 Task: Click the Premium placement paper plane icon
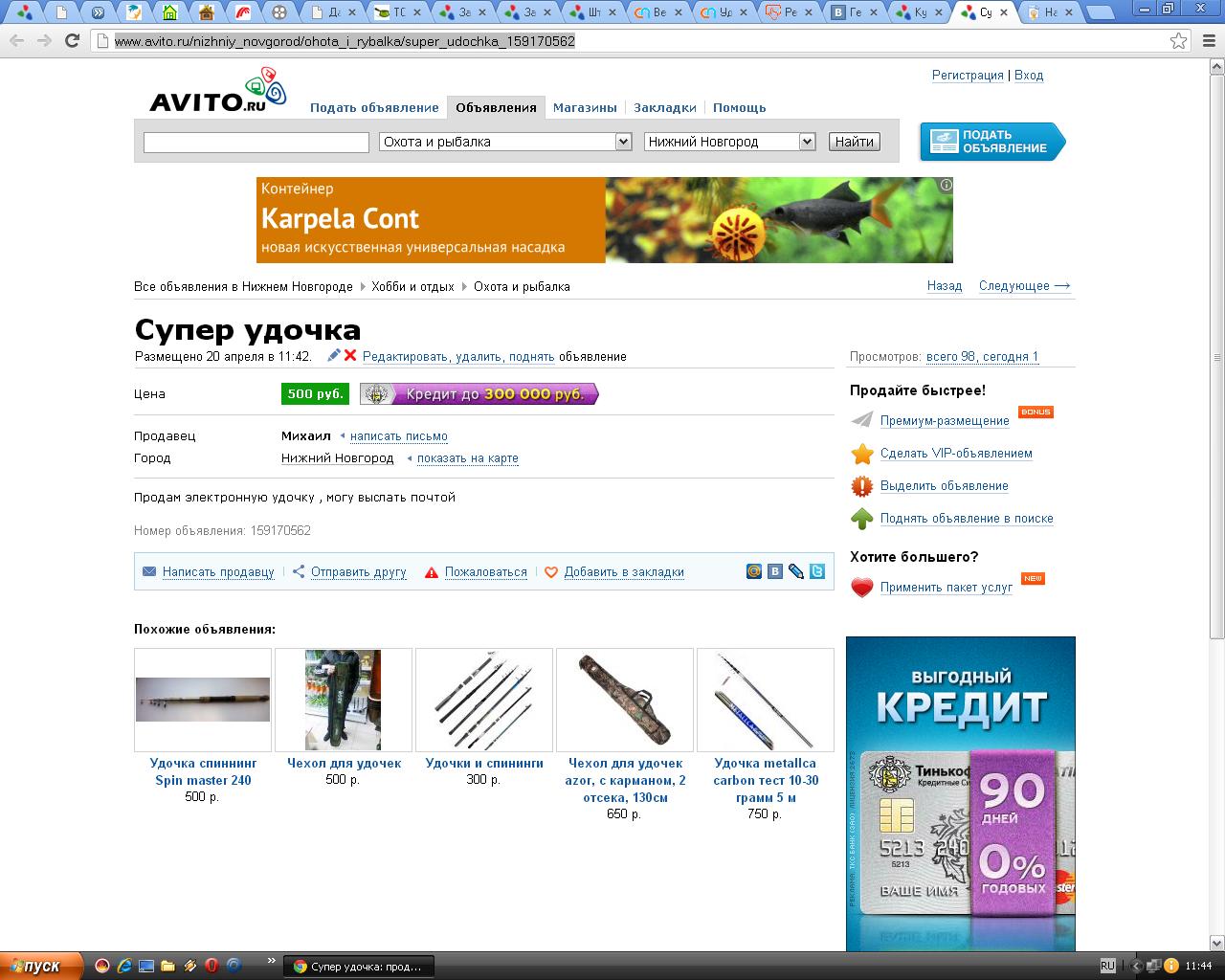862,420
